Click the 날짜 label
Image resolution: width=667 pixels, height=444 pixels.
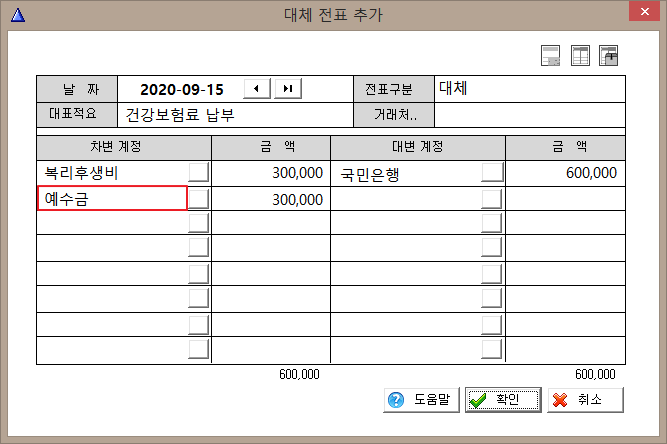(77, 89)
